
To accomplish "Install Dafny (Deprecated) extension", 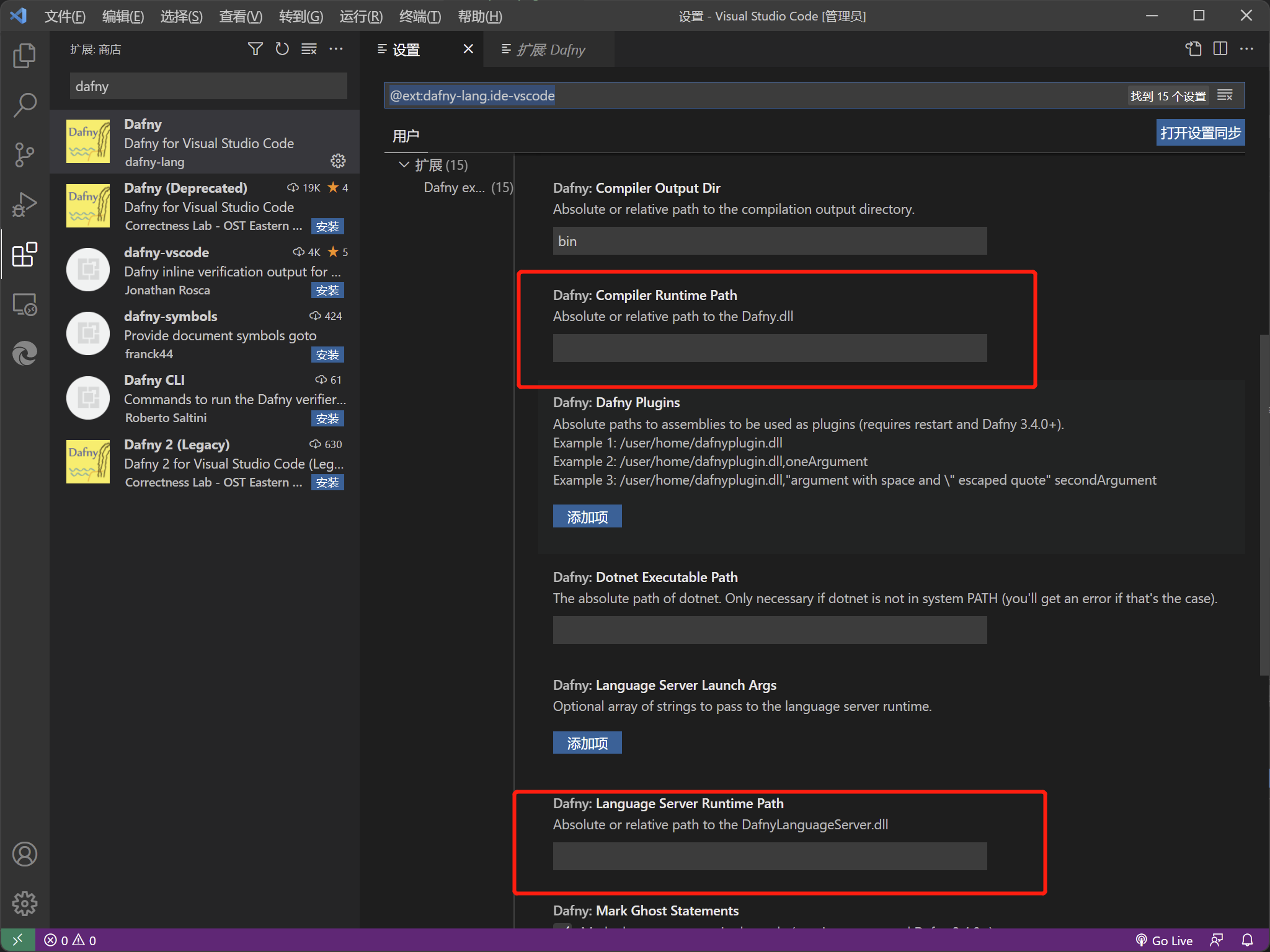I will tap(327, 226).
